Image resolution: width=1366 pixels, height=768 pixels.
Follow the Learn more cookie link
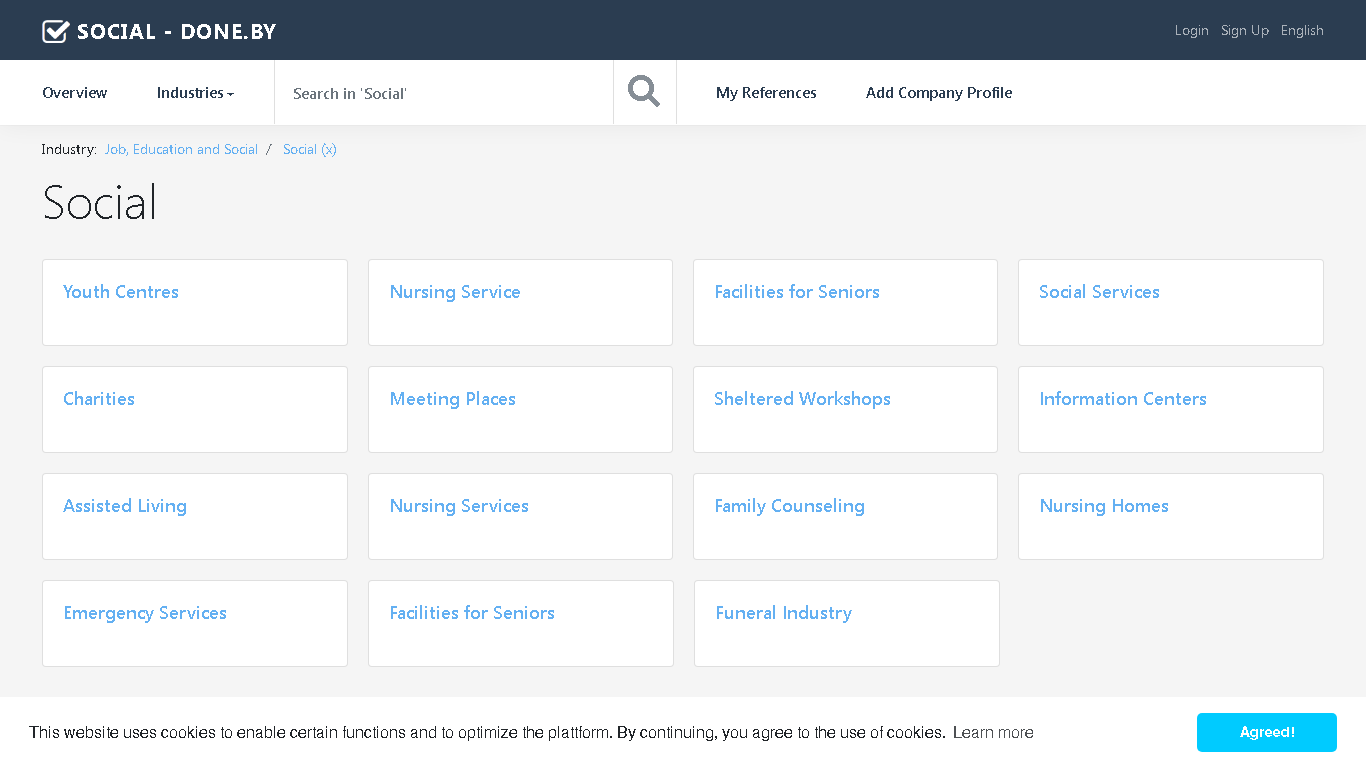993,733
